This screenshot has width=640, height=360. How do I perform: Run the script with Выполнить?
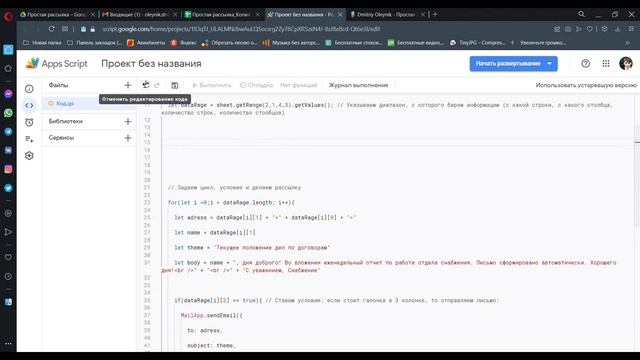[x=211, y=85]
